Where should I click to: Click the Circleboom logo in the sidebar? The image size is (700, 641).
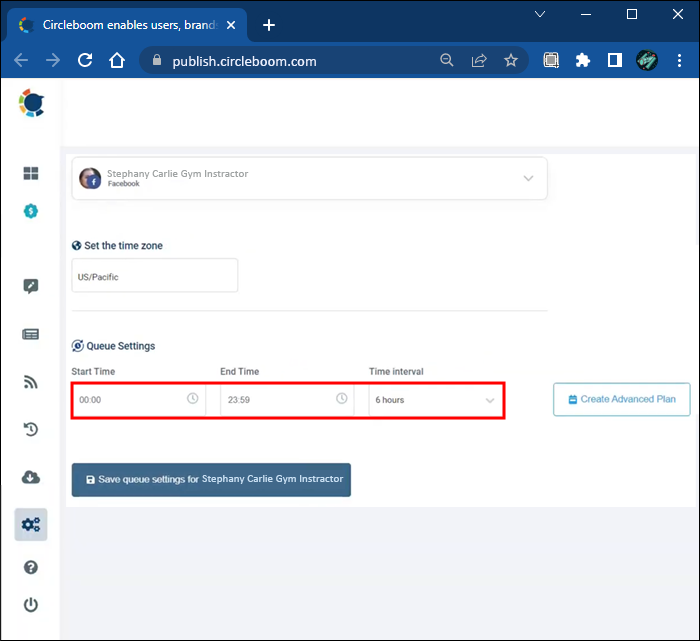coord(31,104)
